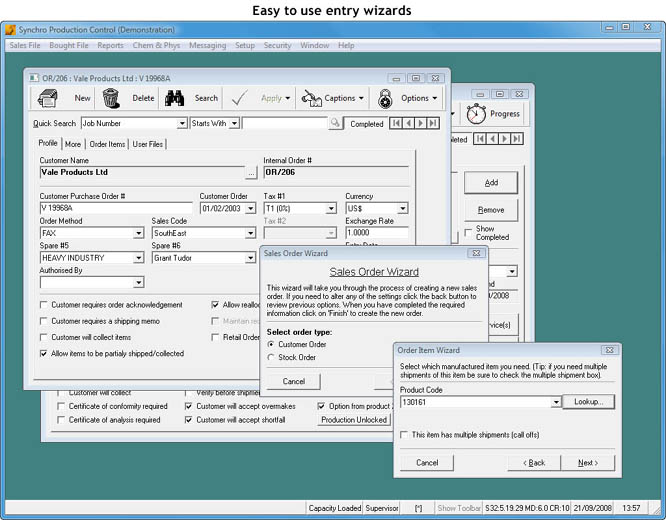Click the Remove button
This screenshot has height=520, width=666.
pyautogui.click(x=491, y=210)
